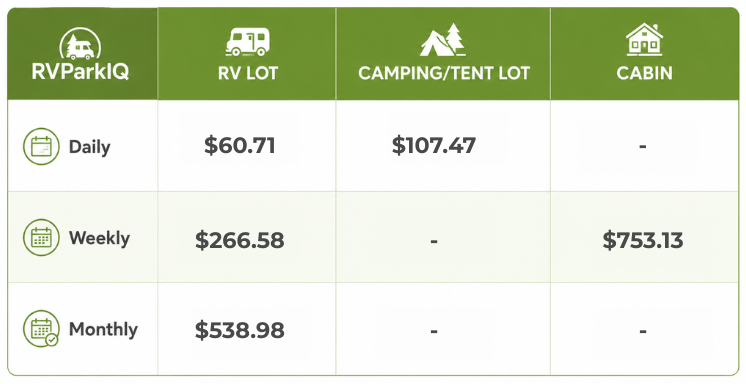Viewport: 746px width, 384px height.
Task: Click the Daily row label
Action: tap(89, 147)
